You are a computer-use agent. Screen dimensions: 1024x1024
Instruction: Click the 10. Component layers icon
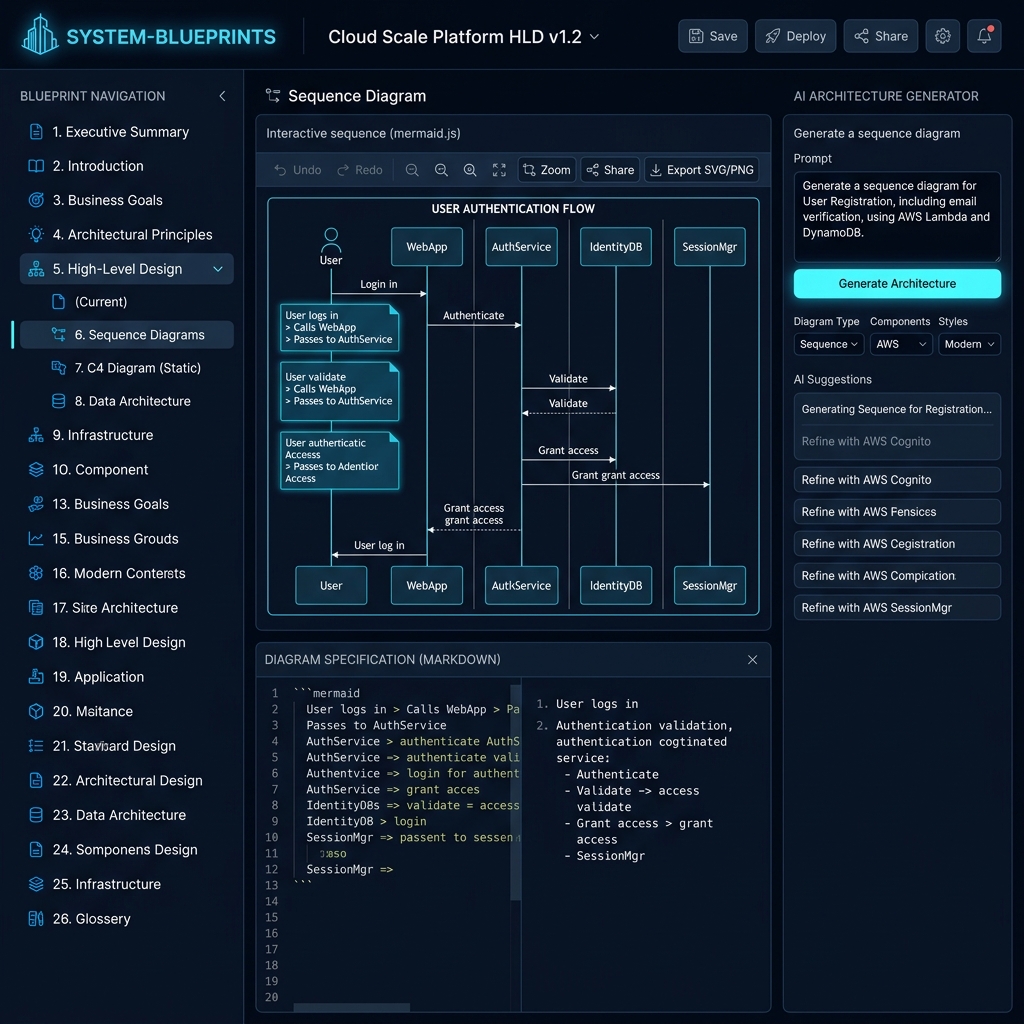[x=37, y=470]
